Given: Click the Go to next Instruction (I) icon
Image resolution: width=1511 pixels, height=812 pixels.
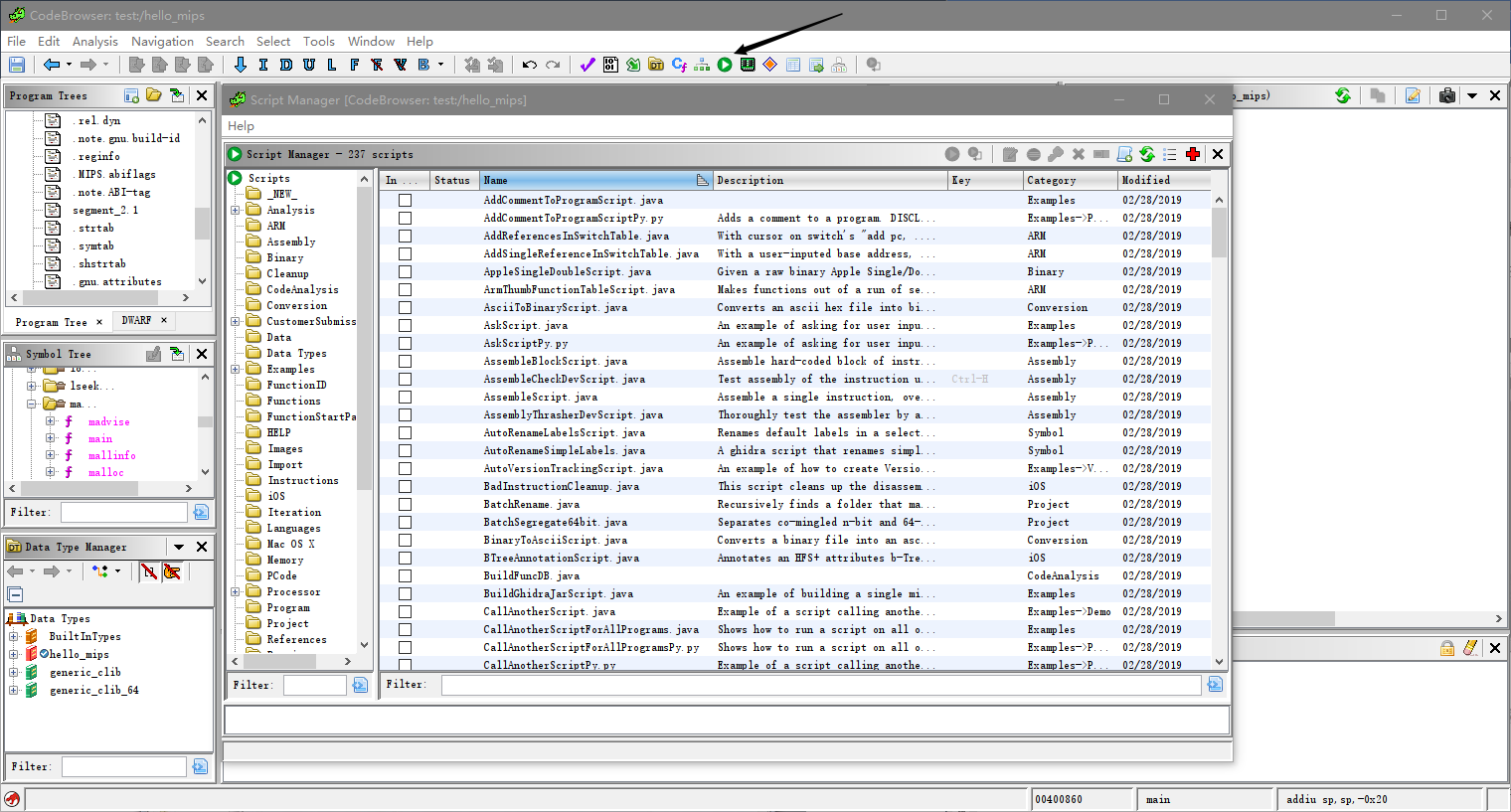Looking at the screenshot, I should pos(262,65).
